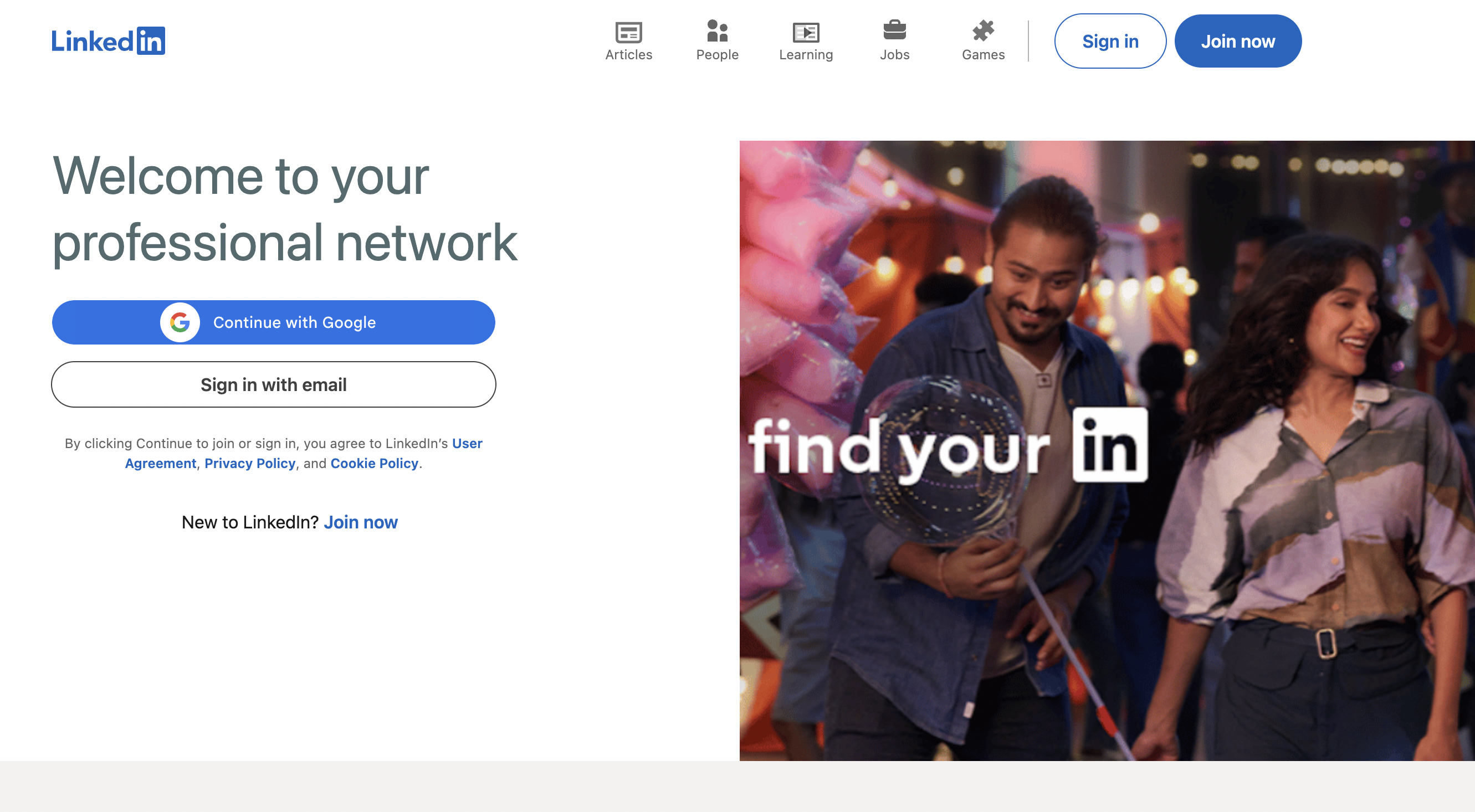Open the Learning video icon
Screen dimensions: 1475x812
click(806, 32)
